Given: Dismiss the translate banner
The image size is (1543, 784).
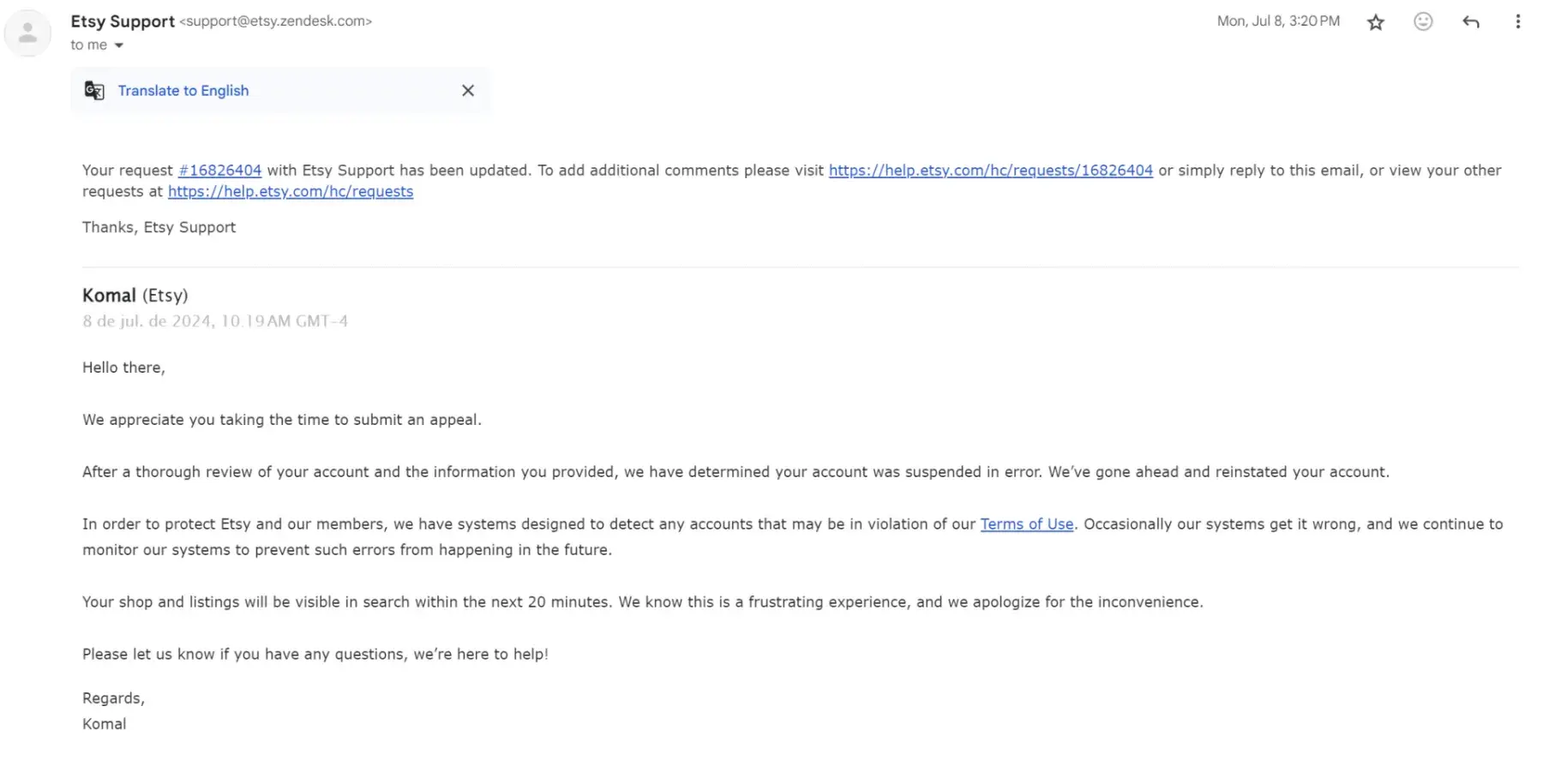Looking at the screenshot, I should pyautogui.click(x=468, y=91).
